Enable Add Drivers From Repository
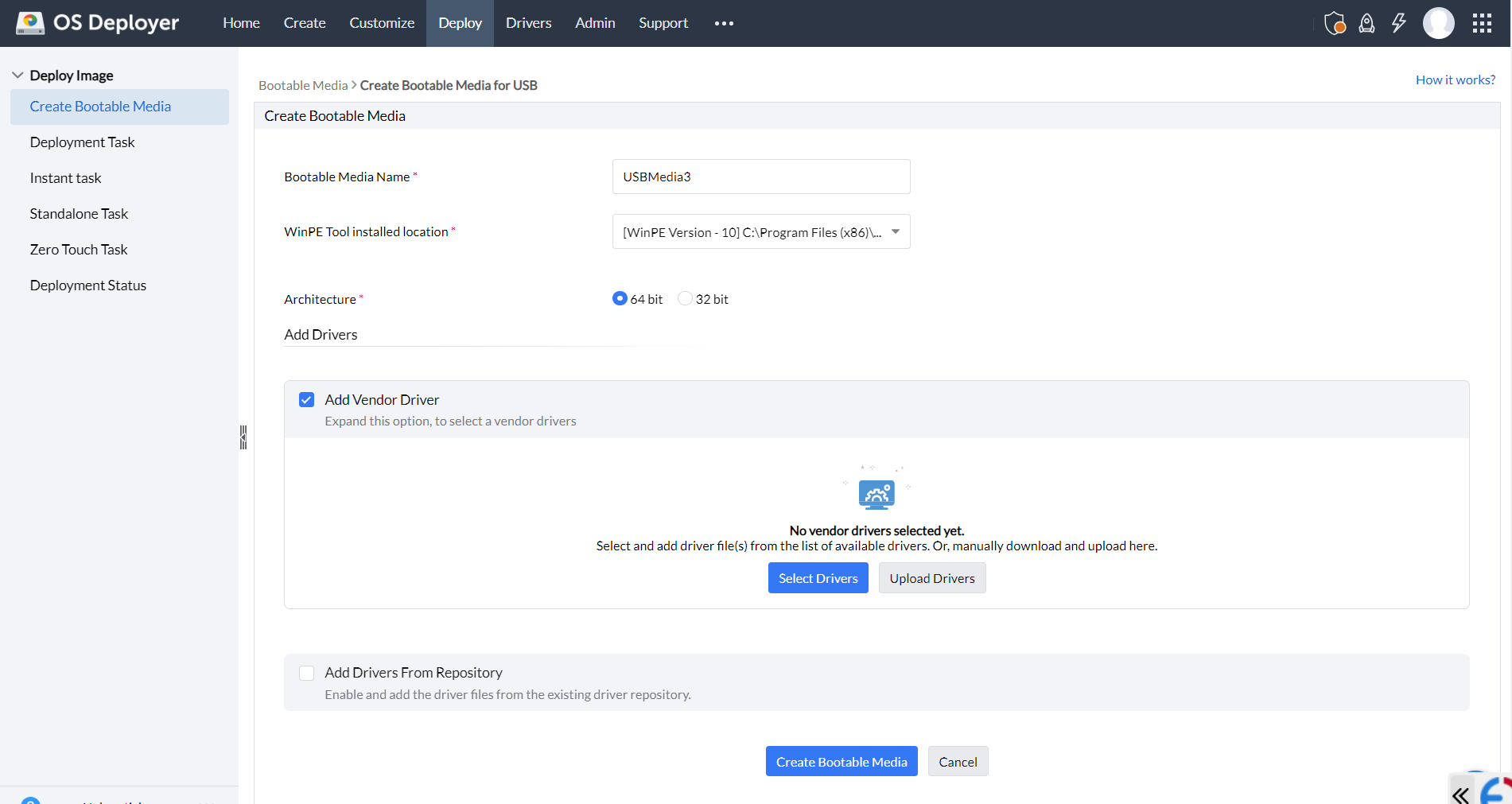1512x804 pixels. (x=306, y=673)
